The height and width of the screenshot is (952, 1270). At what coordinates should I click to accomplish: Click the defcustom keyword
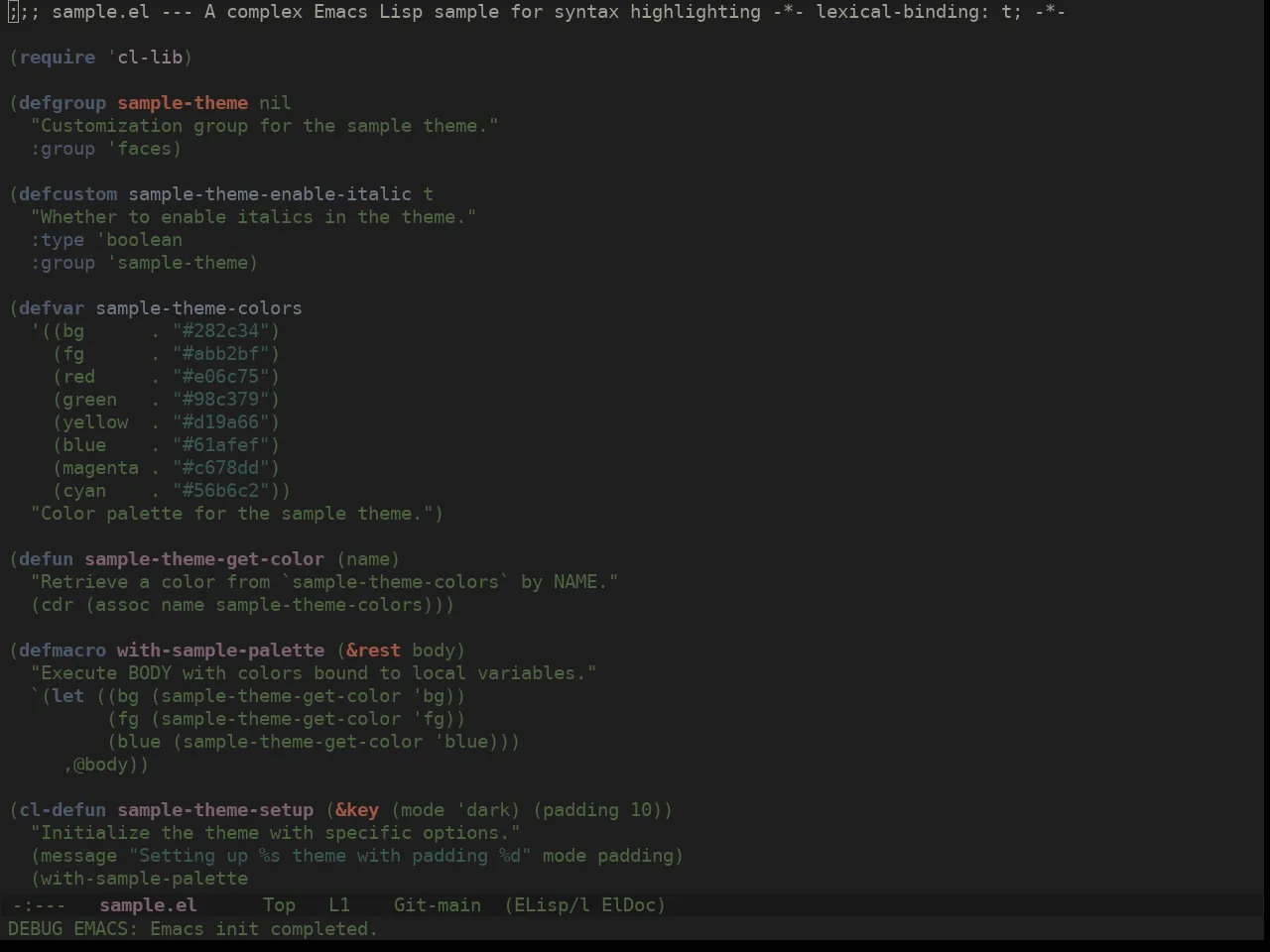[x=68, y=194]
